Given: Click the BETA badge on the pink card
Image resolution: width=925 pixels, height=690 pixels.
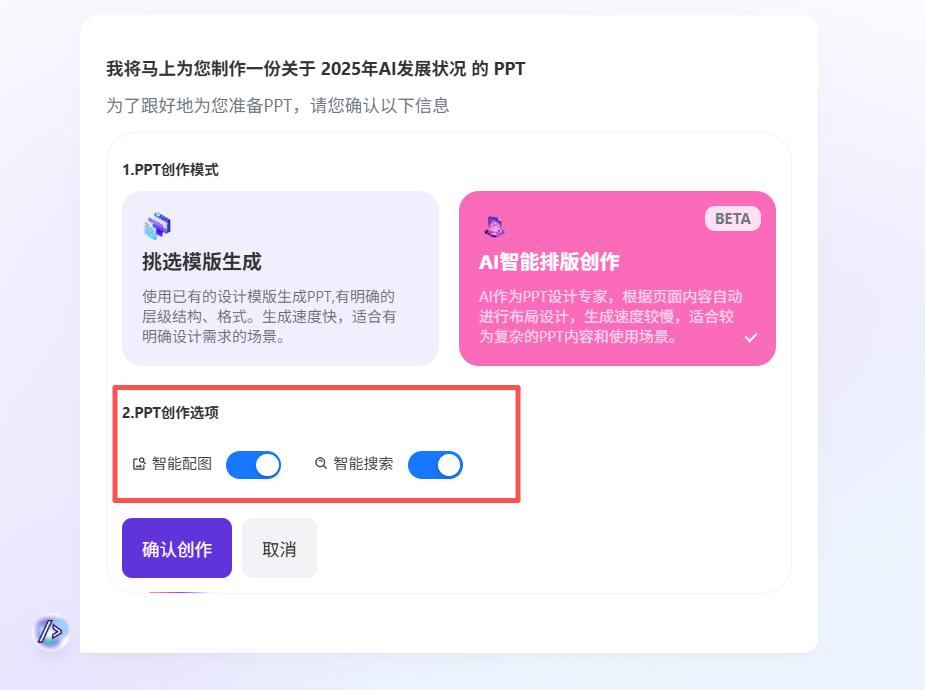Looking at the screenshot, I should 732,219.
